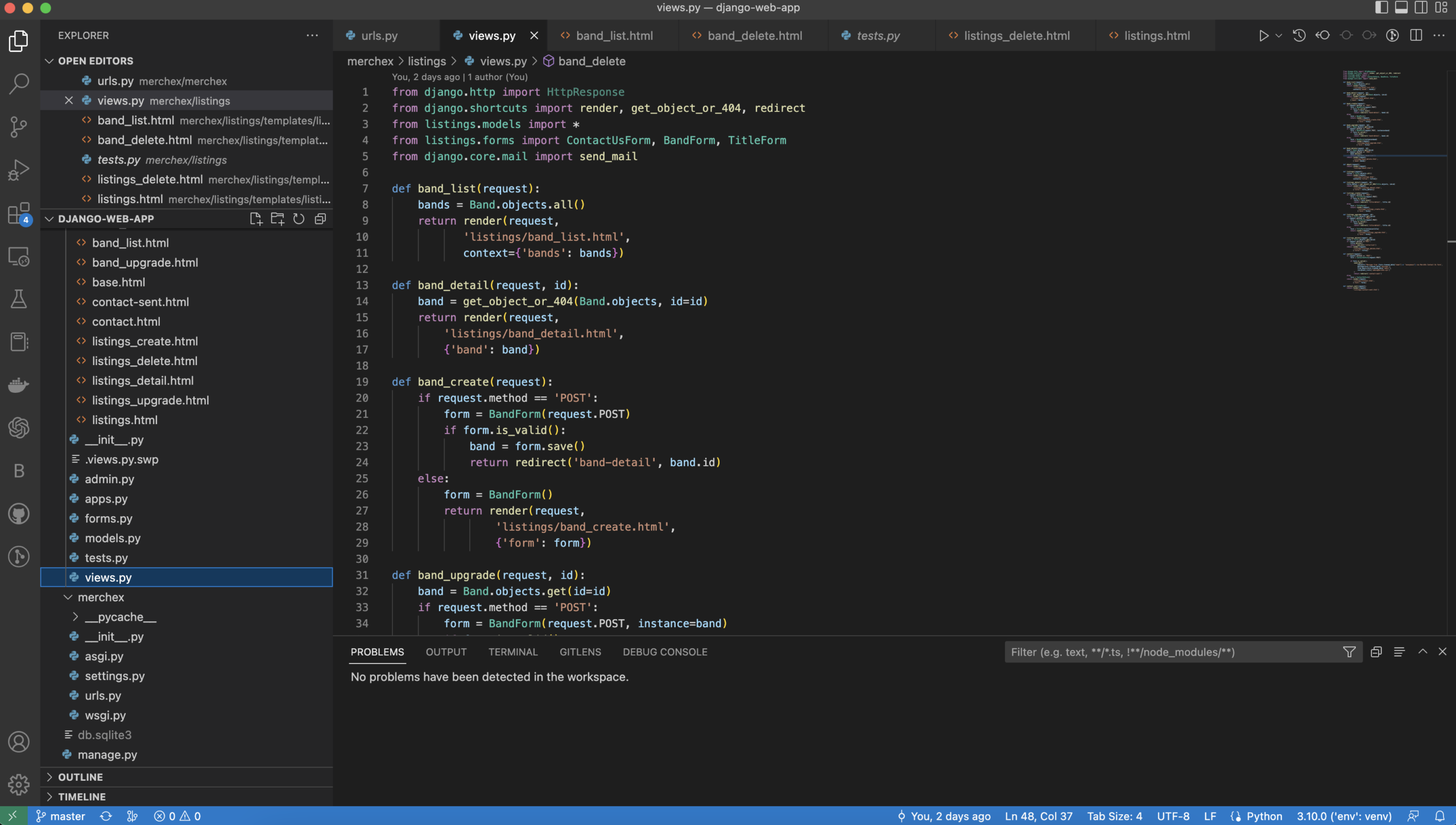The image size is (1456, 825).
Task: Open Source Control view icon
Action: 19,127
